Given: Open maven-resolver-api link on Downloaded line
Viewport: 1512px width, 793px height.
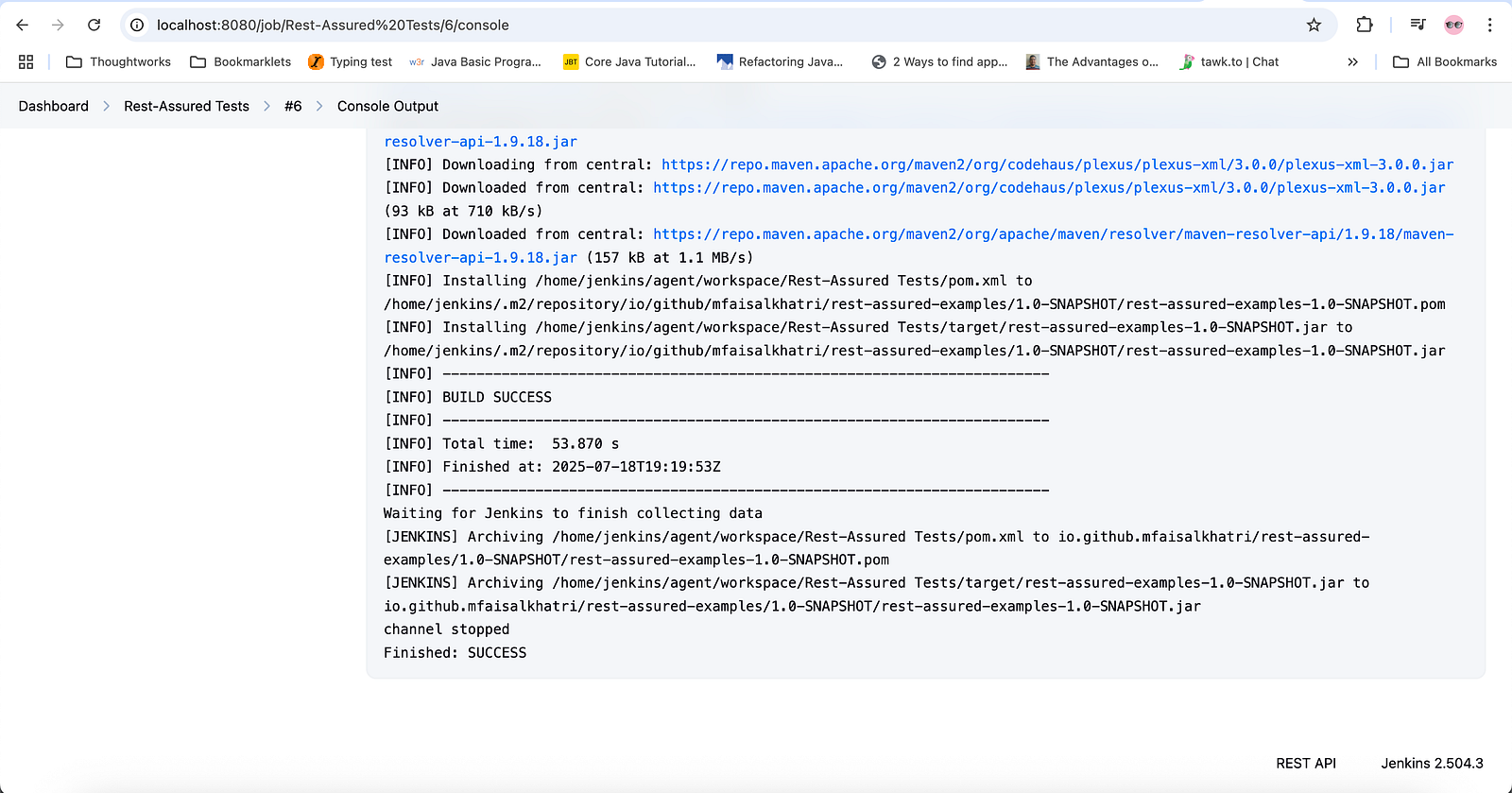Looking at the screenshot, I should (x=1054, y=234).
